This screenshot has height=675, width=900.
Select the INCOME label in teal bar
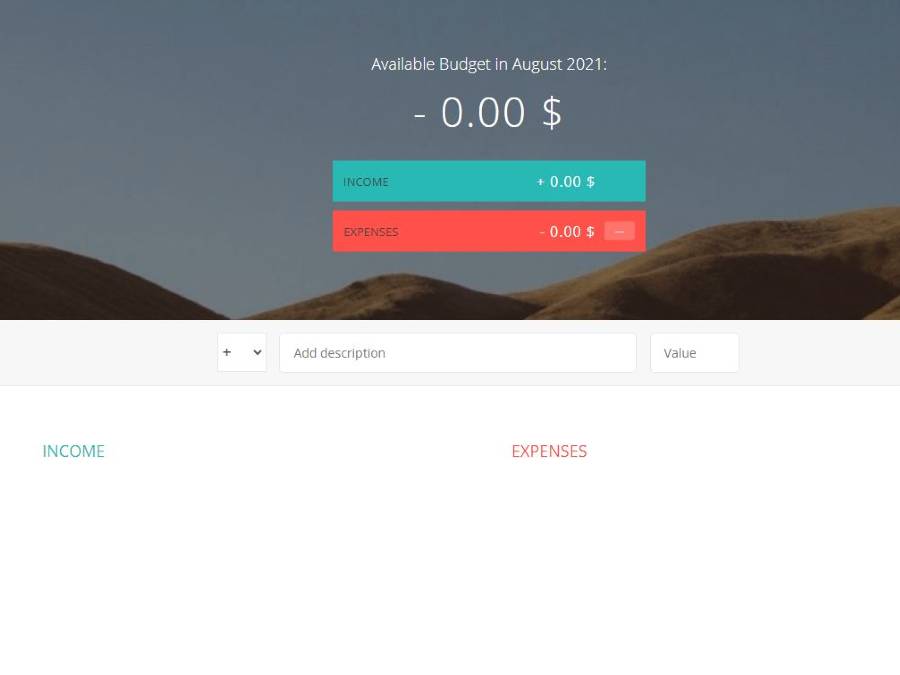pyautogui.click(x=366, y=182)
